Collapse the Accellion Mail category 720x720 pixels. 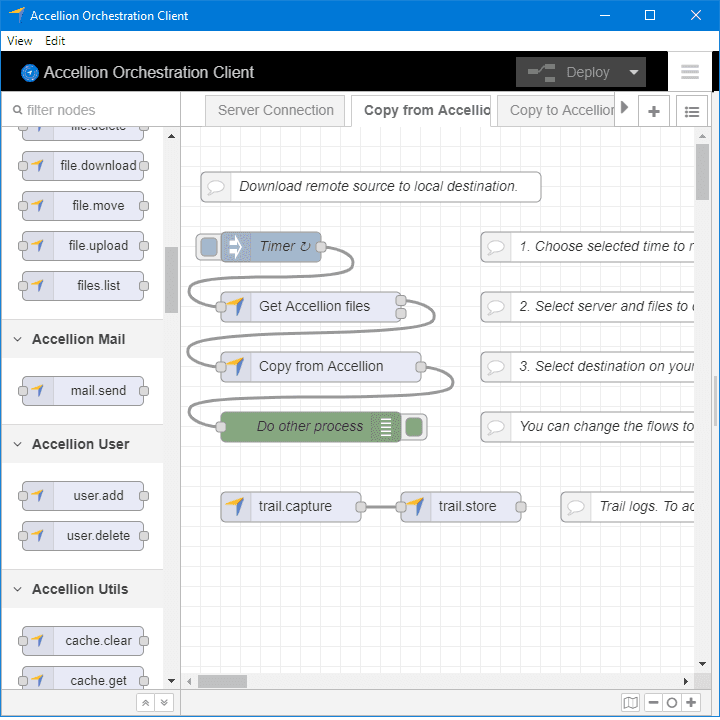17,339
